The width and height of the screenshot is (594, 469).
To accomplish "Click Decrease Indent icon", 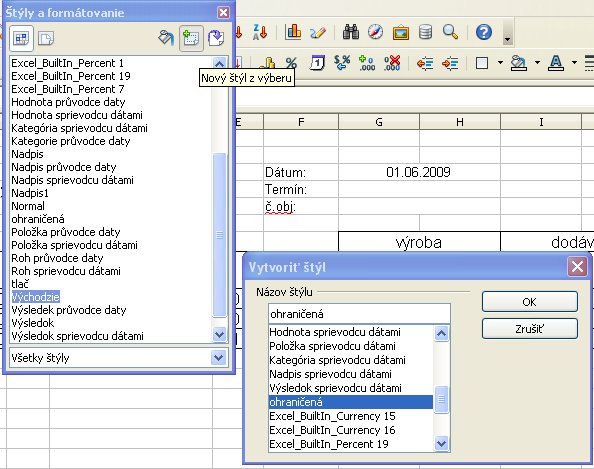I will click(x=425, y=63).
